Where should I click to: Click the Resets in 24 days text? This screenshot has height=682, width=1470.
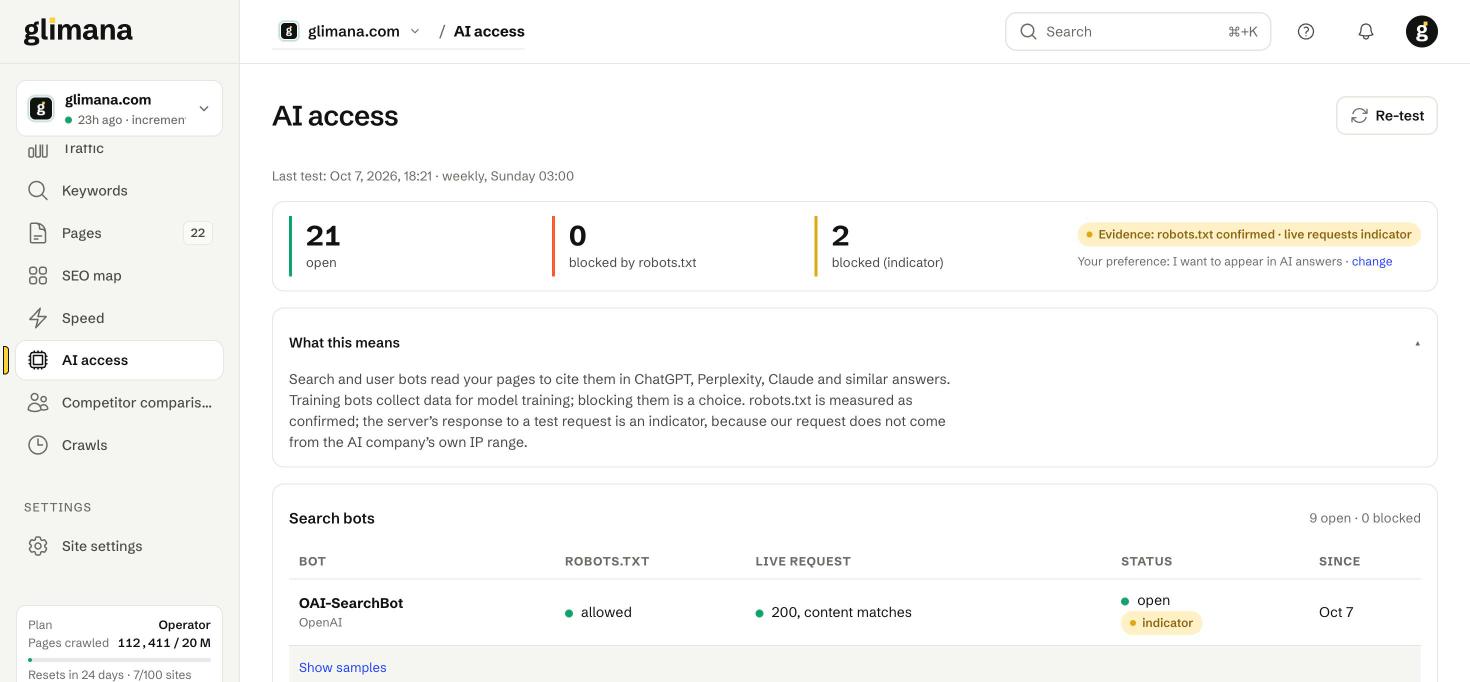click(110, 674)
